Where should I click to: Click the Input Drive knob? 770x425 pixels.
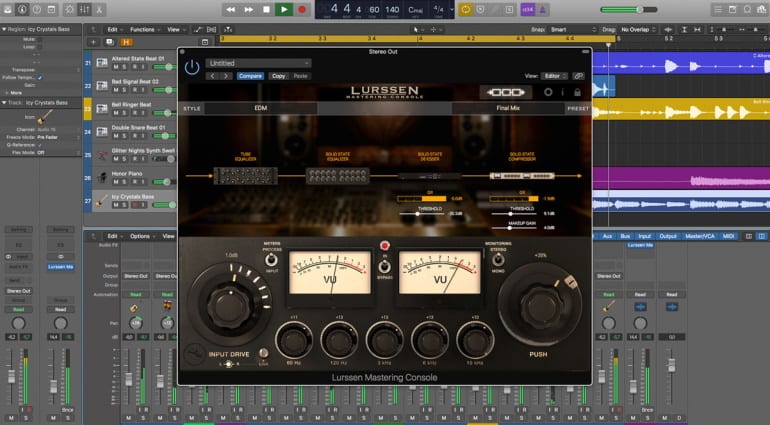tap(229, 306)
